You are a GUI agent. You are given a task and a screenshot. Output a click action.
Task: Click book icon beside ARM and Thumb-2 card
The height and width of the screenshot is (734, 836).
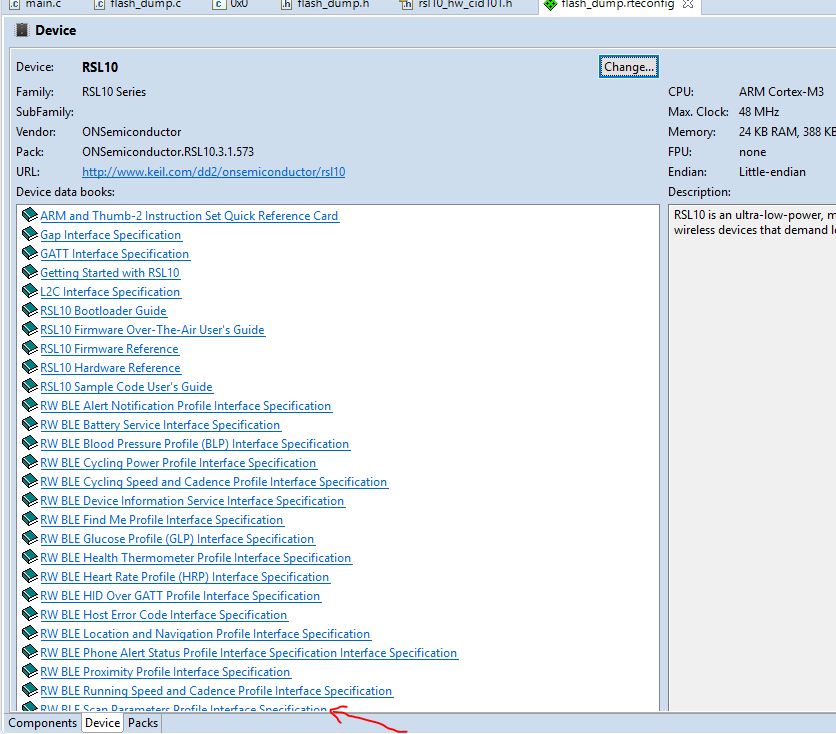tap(29, 215)
